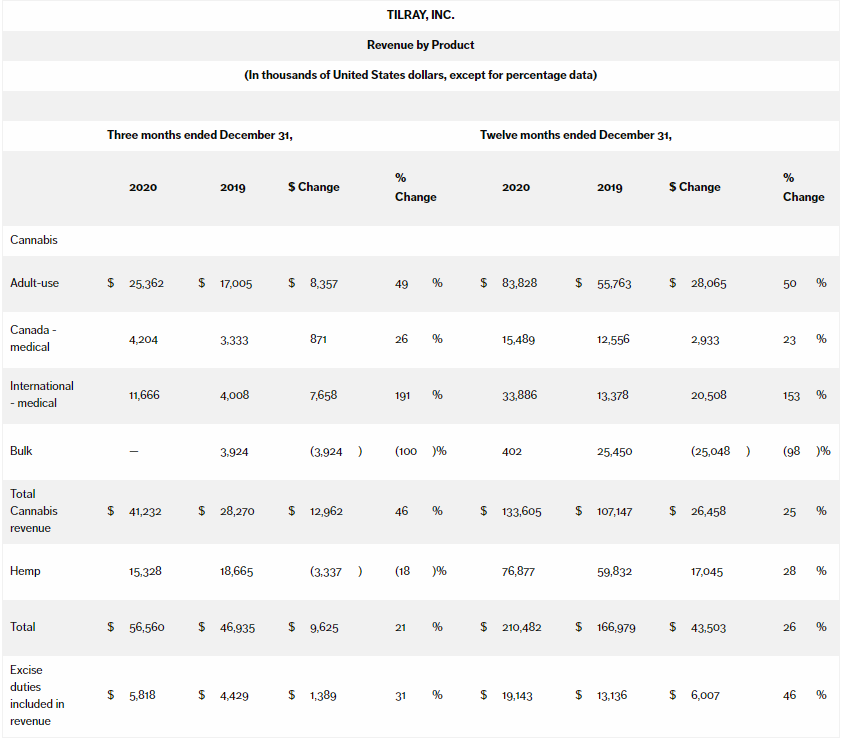
Task: Click International medical annual percent 153
Action: [791, 396]
